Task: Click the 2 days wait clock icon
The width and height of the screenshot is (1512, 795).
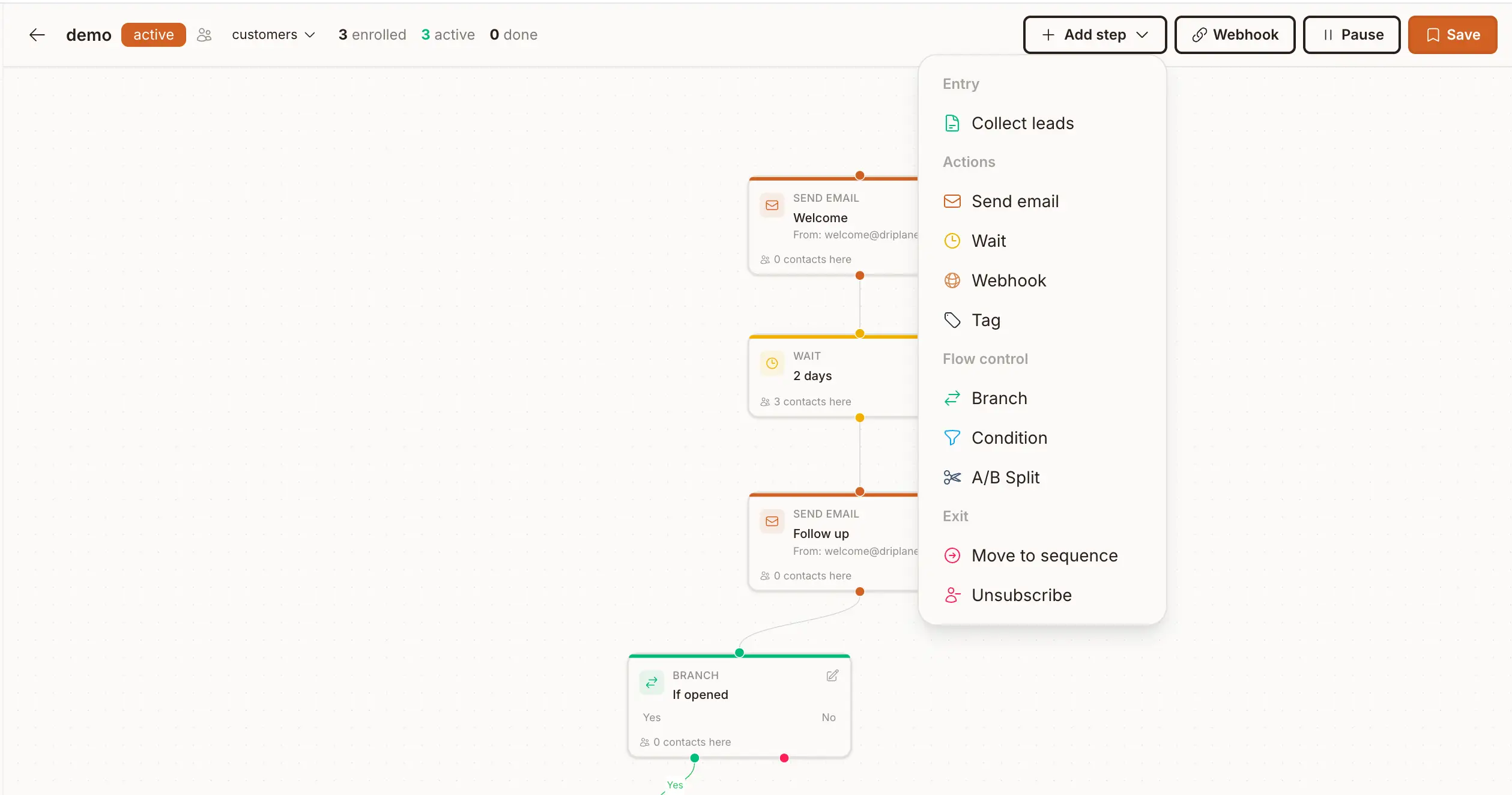Action: coord(772,363)
